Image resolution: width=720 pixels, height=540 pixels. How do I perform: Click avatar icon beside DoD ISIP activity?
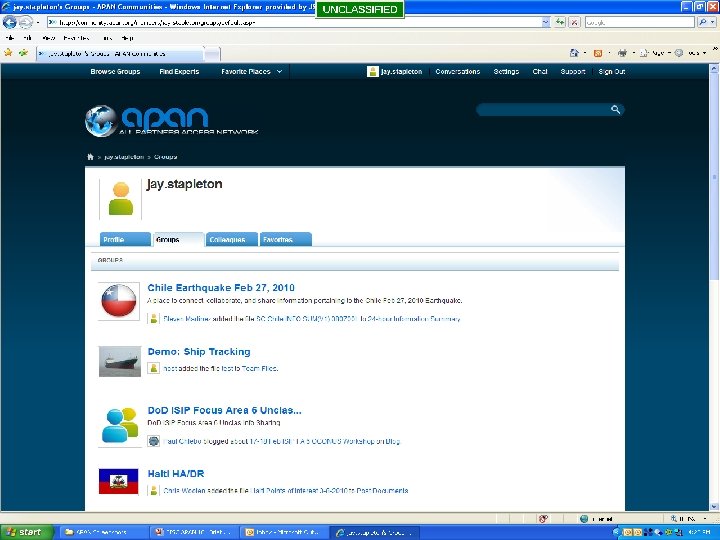pos(153,441)
